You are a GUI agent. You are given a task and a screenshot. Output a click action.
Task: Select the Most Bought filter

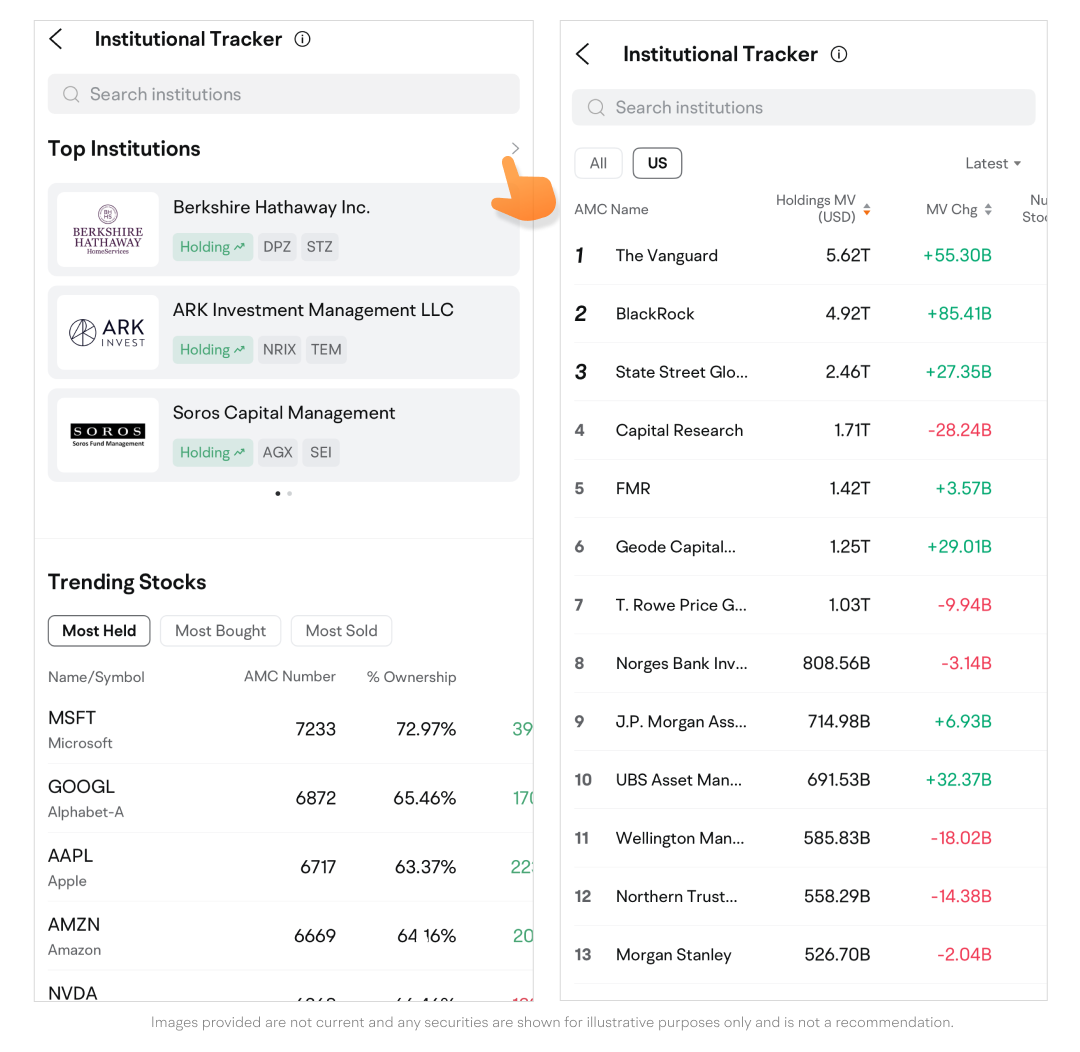pos(220,631)
